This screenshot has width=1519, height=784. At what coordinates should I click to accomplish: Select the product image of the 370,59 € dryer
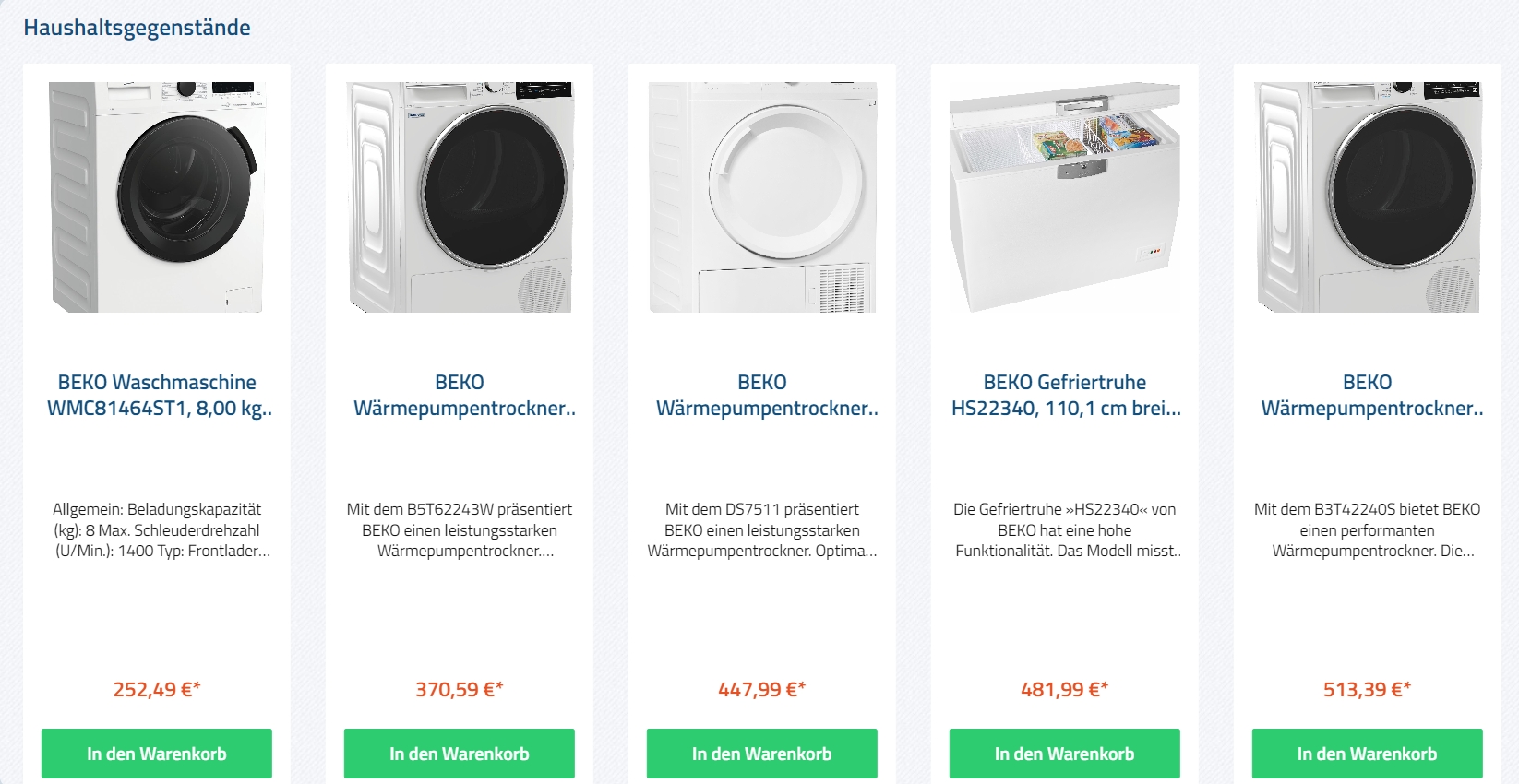460,197
